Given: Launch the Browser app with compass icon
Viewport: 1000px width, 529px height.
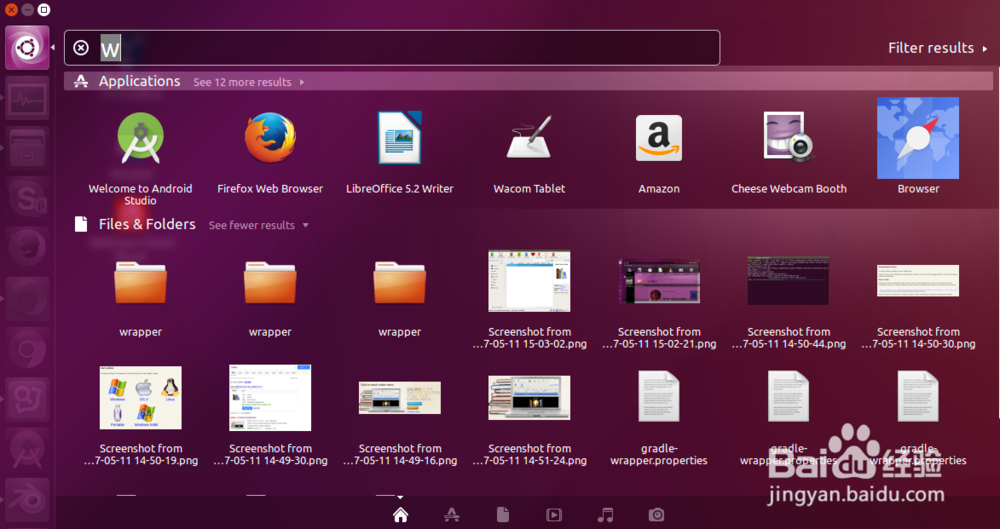Looking at the screenshot, I should [x=918, y=147].
